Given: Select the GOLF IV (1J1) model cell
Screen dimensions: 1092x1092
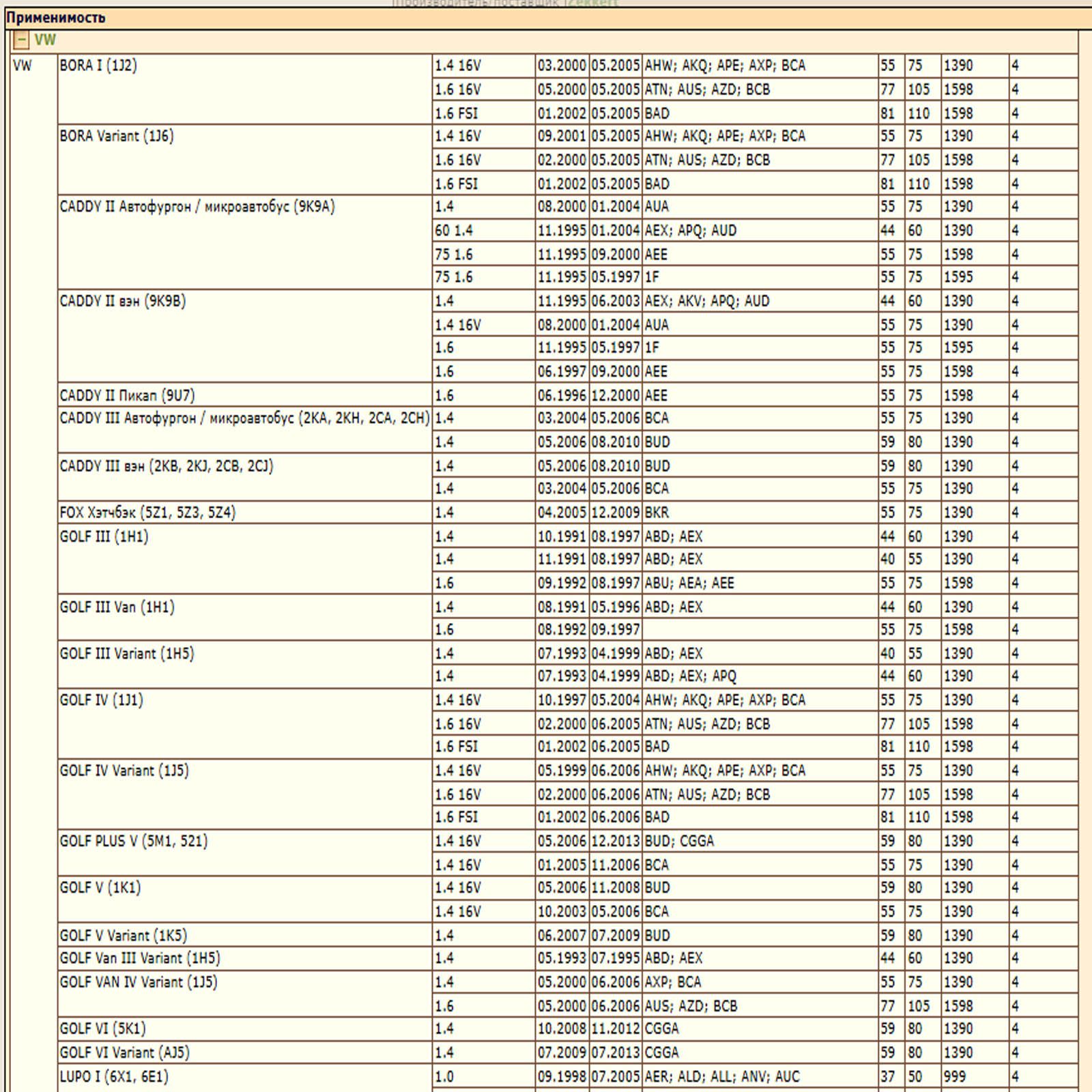Looking at the screenshot, I should pyautogui.click(x=101, y=700).
